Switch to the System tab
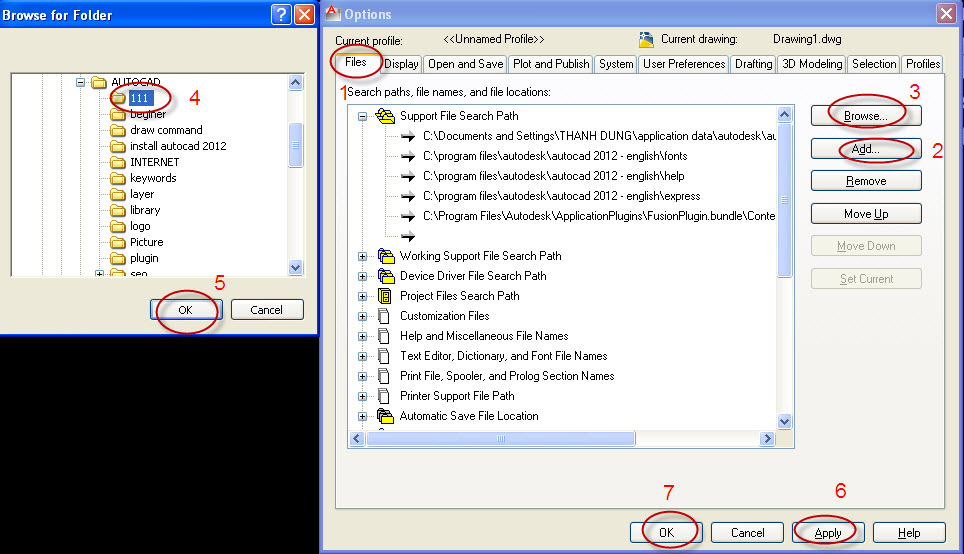The height and width of the screenshot is (554, 964). click(x=616, y=64)
